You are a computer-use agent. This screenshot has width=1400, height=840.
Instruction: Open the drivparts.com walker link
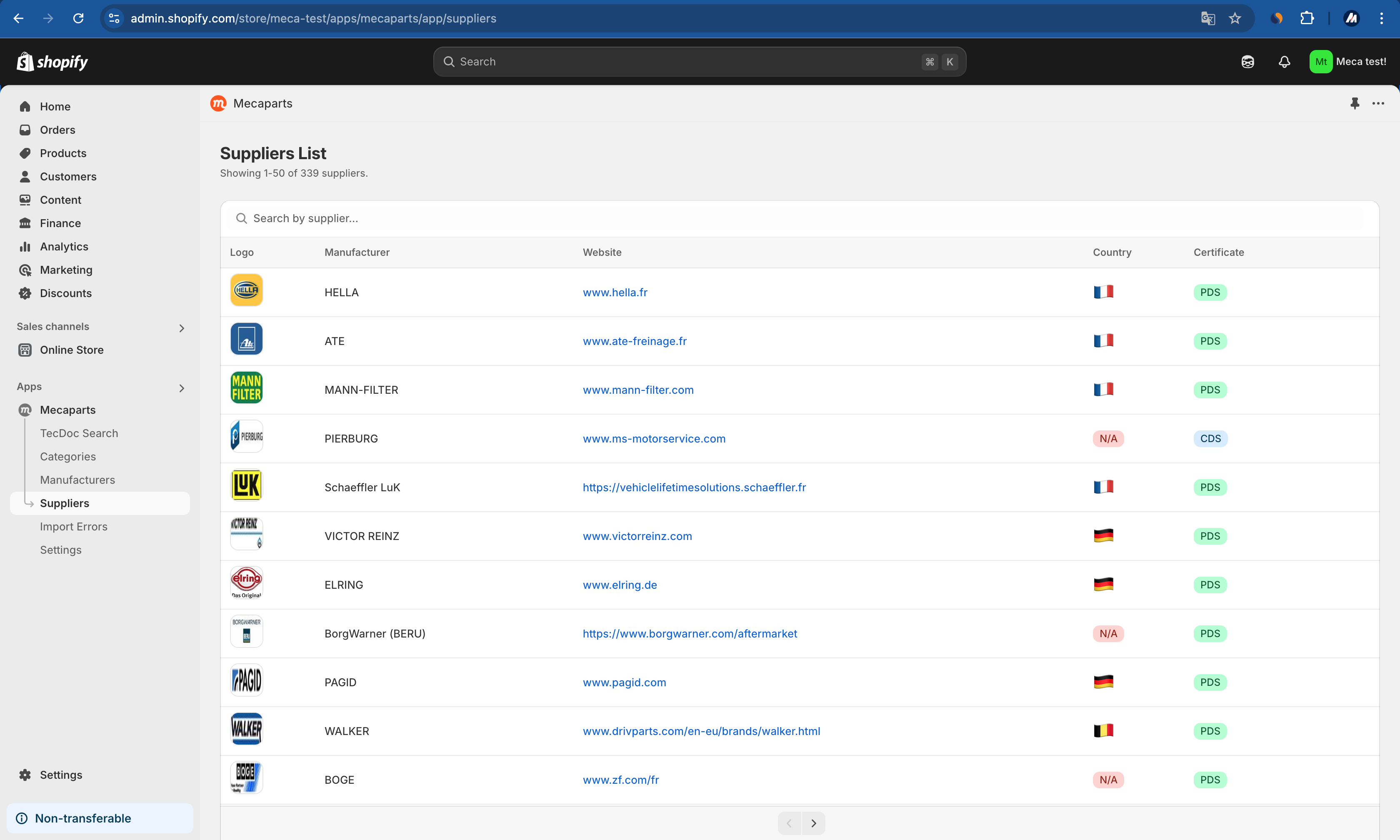pos(702,731)
